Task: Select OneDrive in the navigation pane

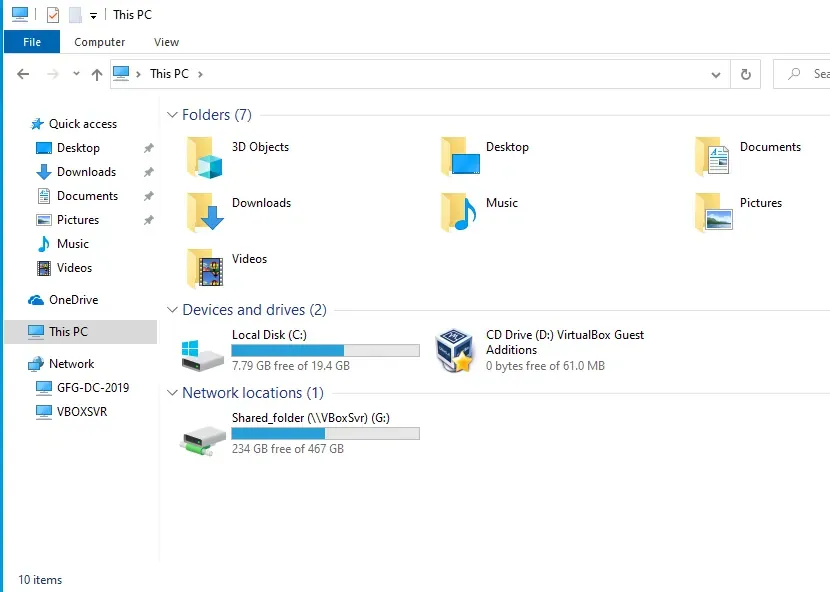Action: [x=73, y=300]
